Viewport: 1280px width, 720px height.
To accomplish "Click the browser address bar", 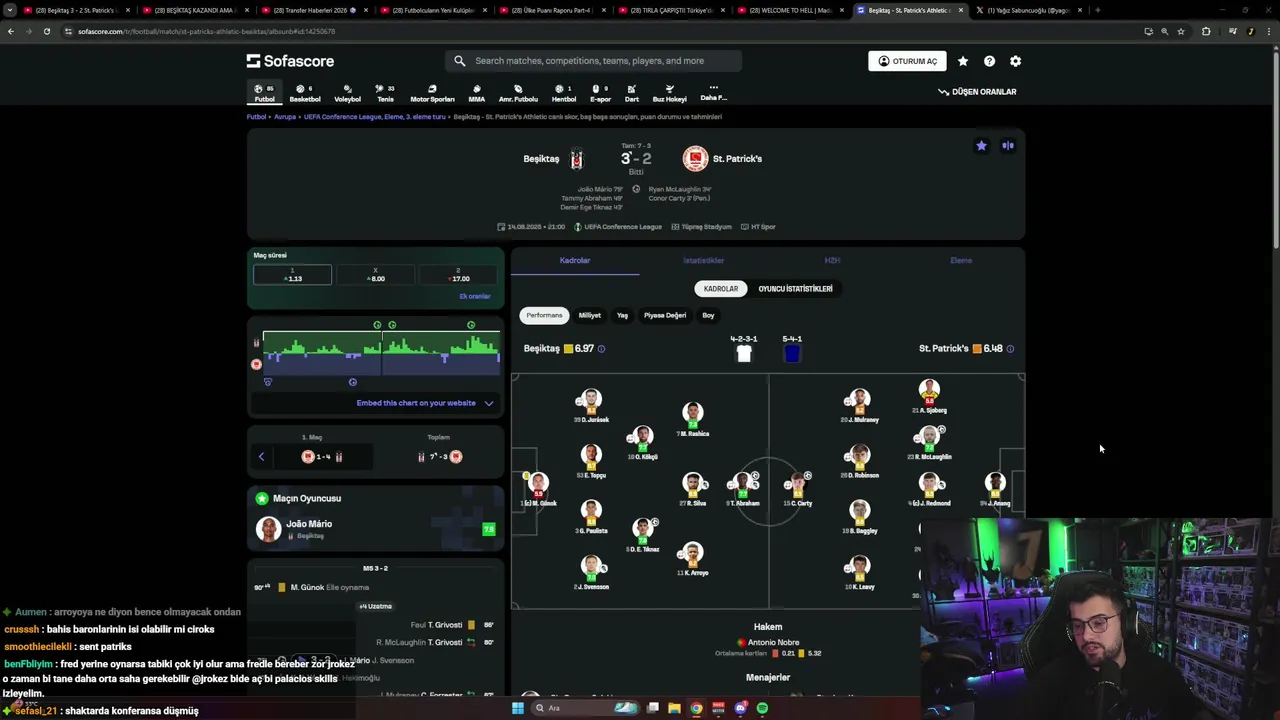I will (600, 31).
